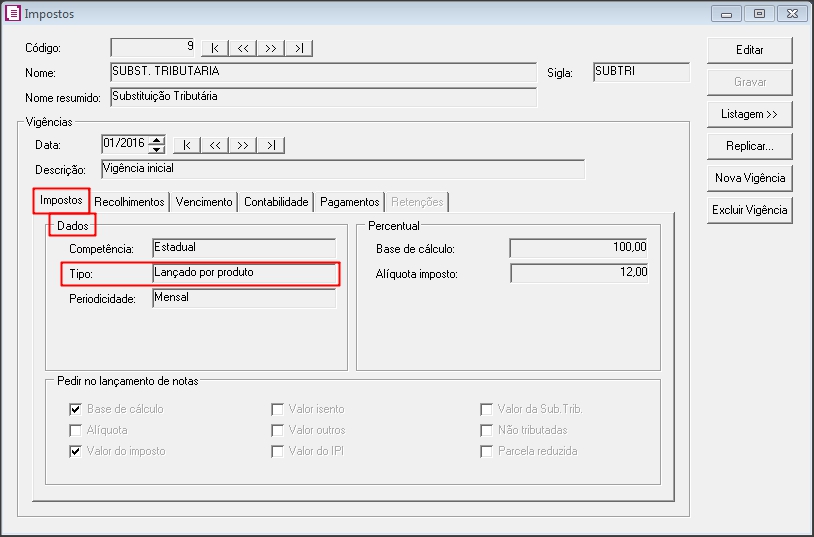Toggle Valor da Sub.Trib. checkbox
The width and height of the screenshot is (814, 537).
pos(486,409)
